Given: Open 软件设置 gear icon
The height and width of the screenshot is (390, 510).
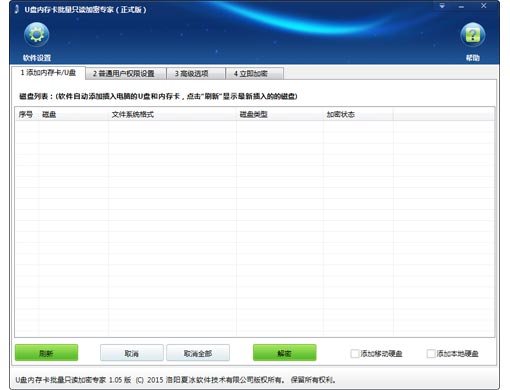Looking at the screenshot, I should coord(36,34).
